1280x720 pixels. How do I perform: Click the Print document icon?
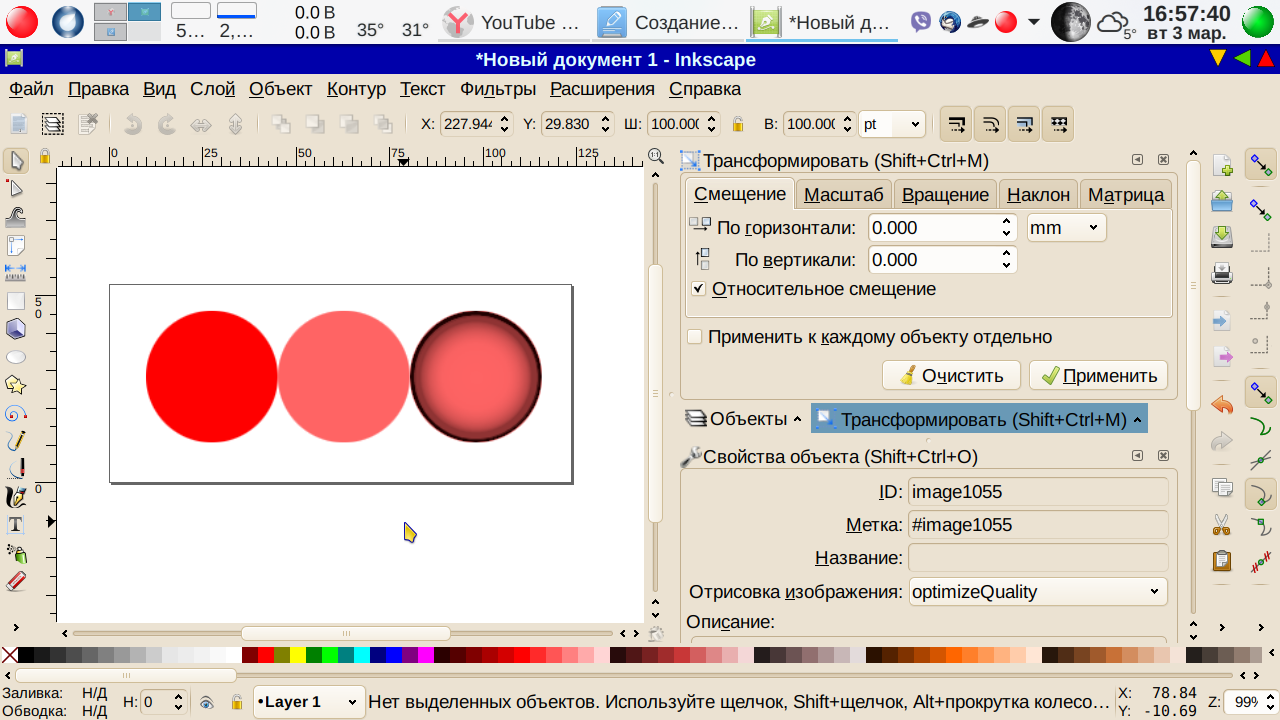coord(1221,272)
